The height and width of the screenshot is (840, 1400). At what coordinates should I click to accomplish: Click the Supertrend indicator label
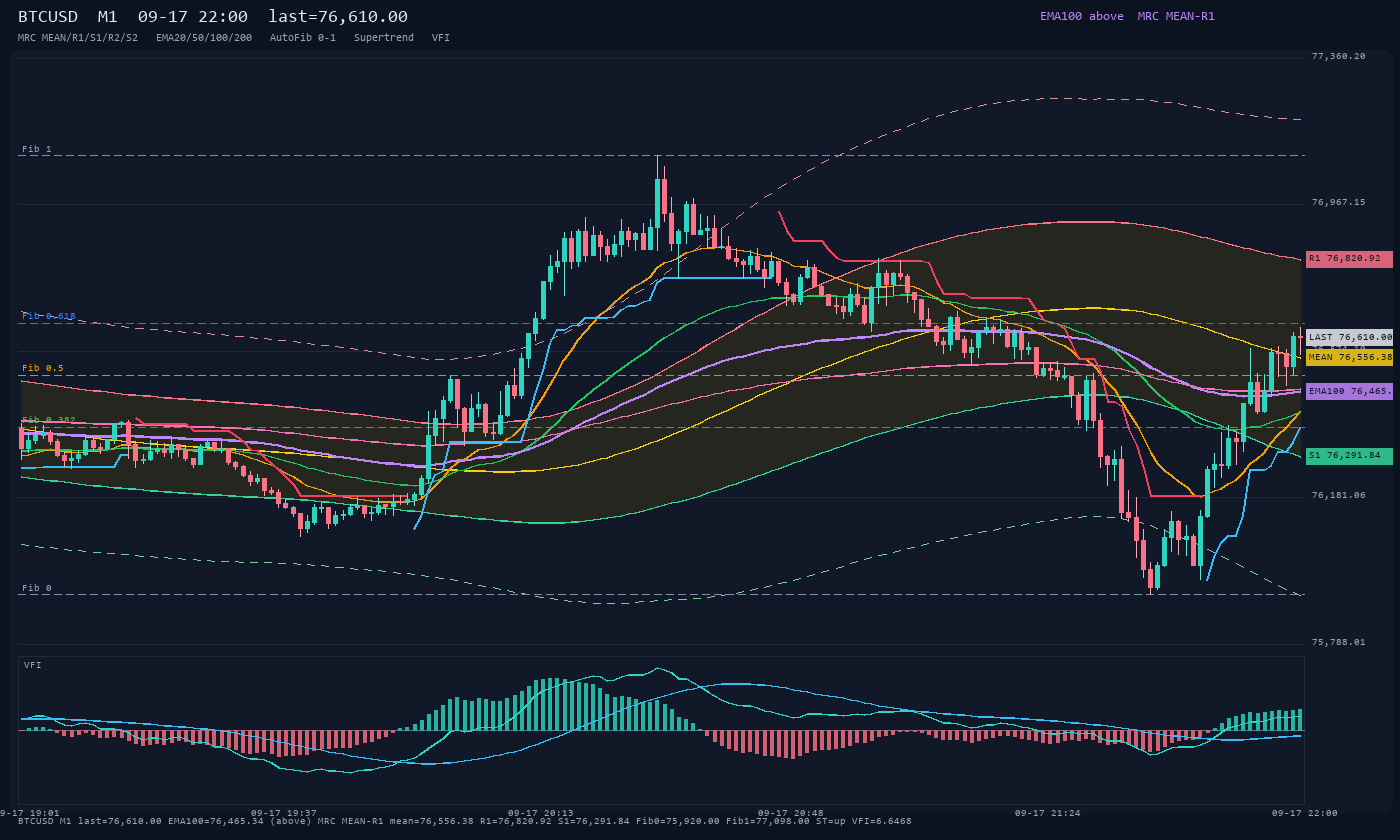coord(384,37)
